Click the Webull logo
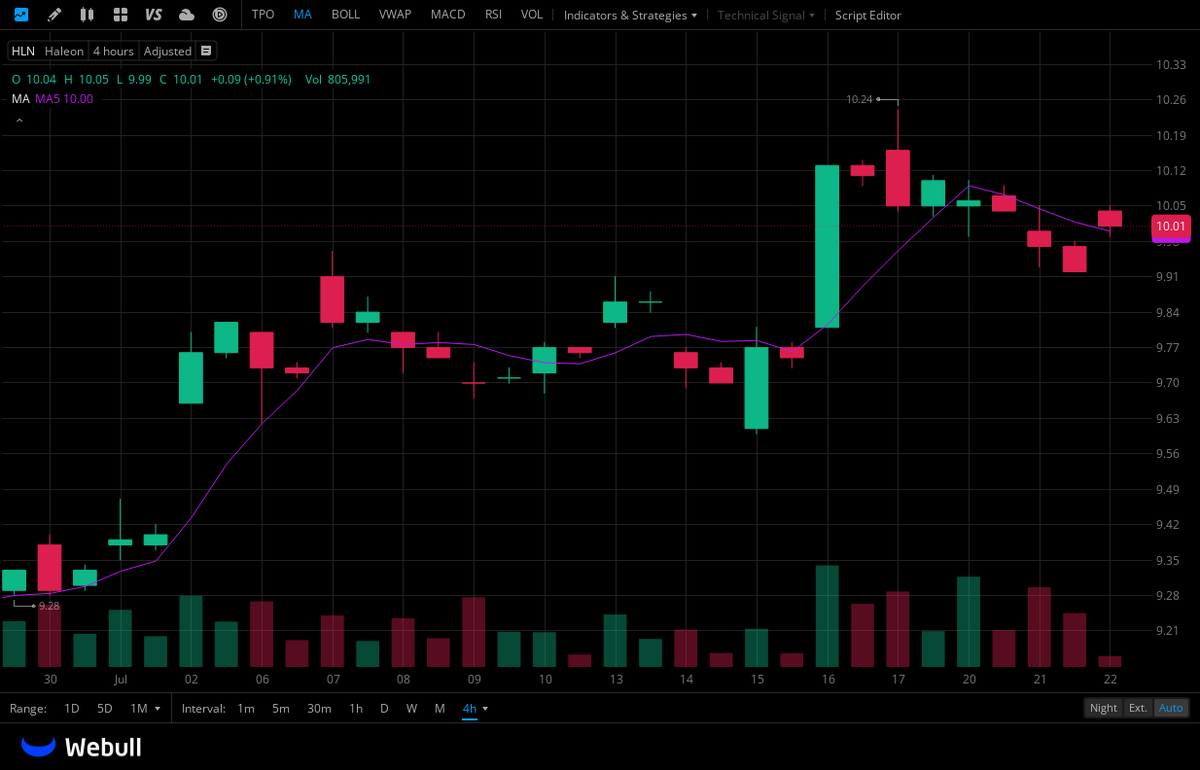This screenshot has height=770, width=1200. coord(82,747)
